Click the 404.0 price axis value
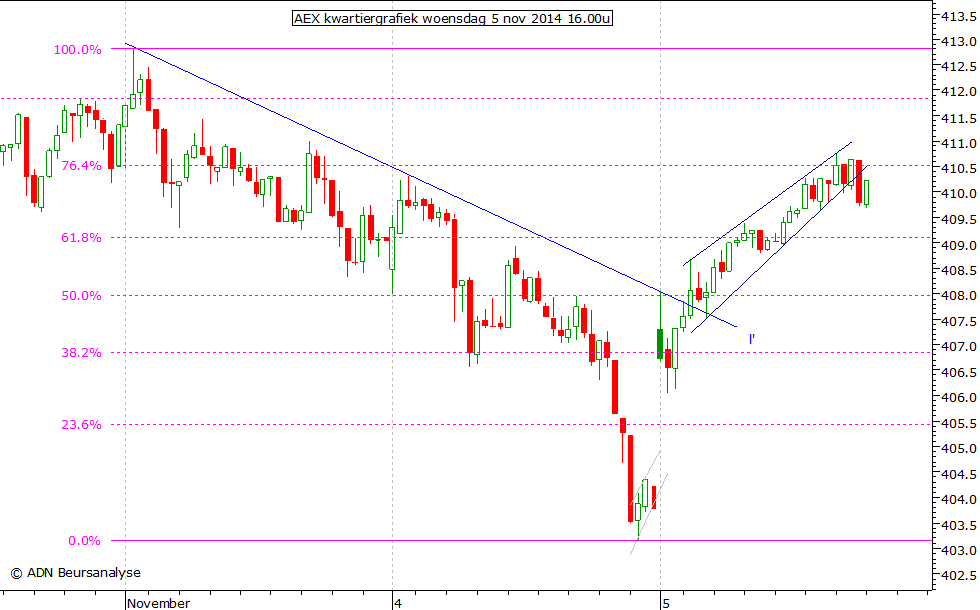980x610 pixels. pyautogui.click(x=959, y=499)
